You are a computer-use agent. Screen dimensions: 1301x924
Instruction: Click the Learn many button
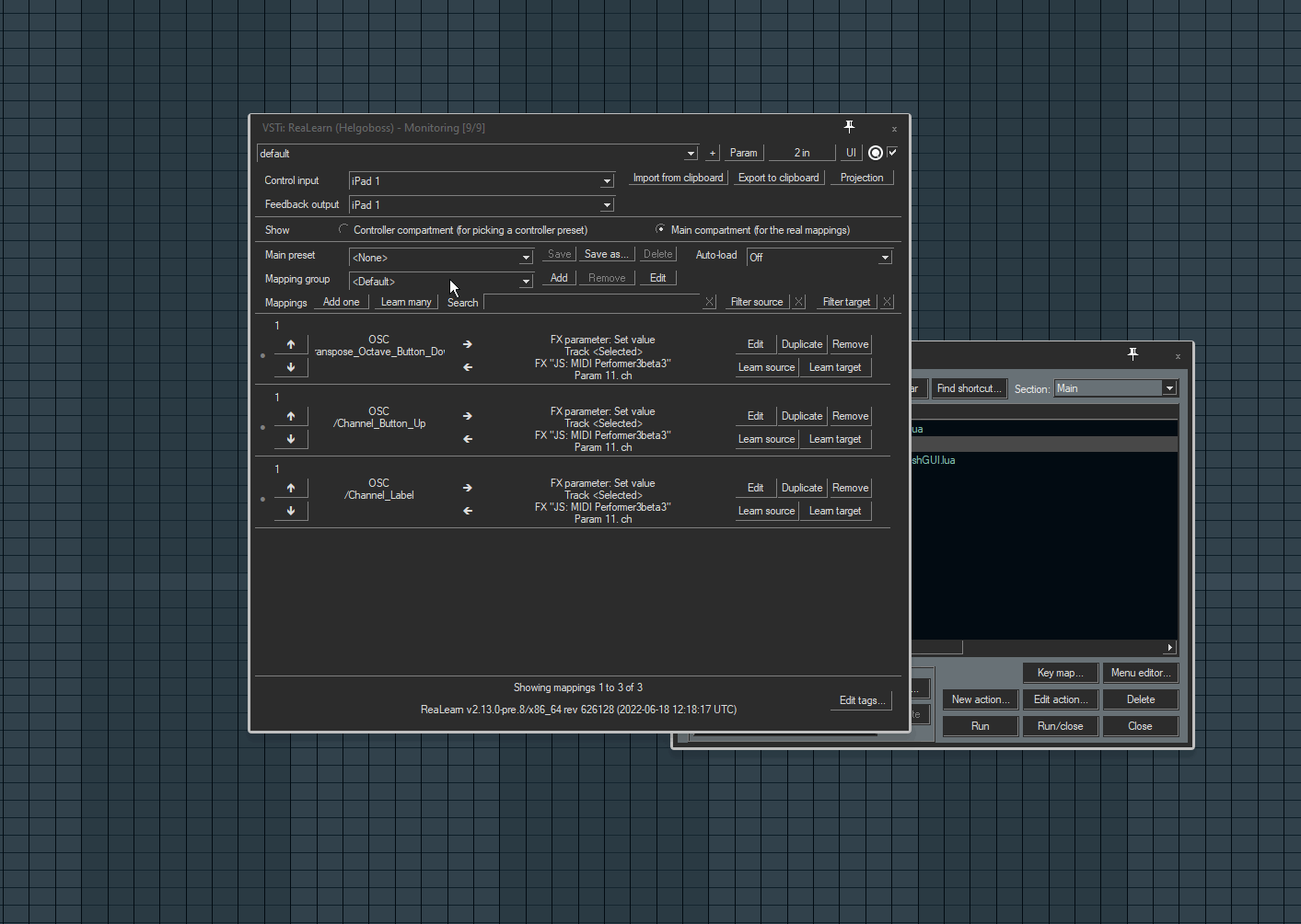click(x=404, y=301)
